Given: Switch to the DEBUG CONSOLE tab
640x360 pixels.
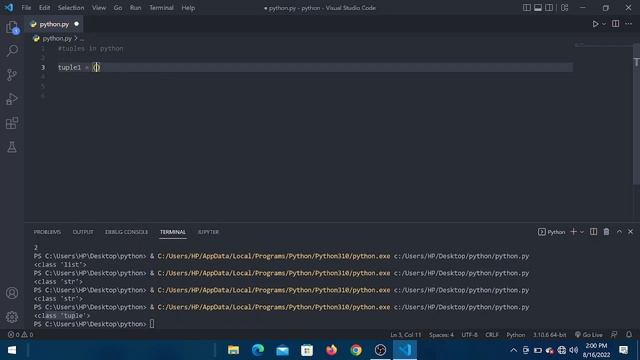Looking at the screenshot, I should click(x=127, y=232).
